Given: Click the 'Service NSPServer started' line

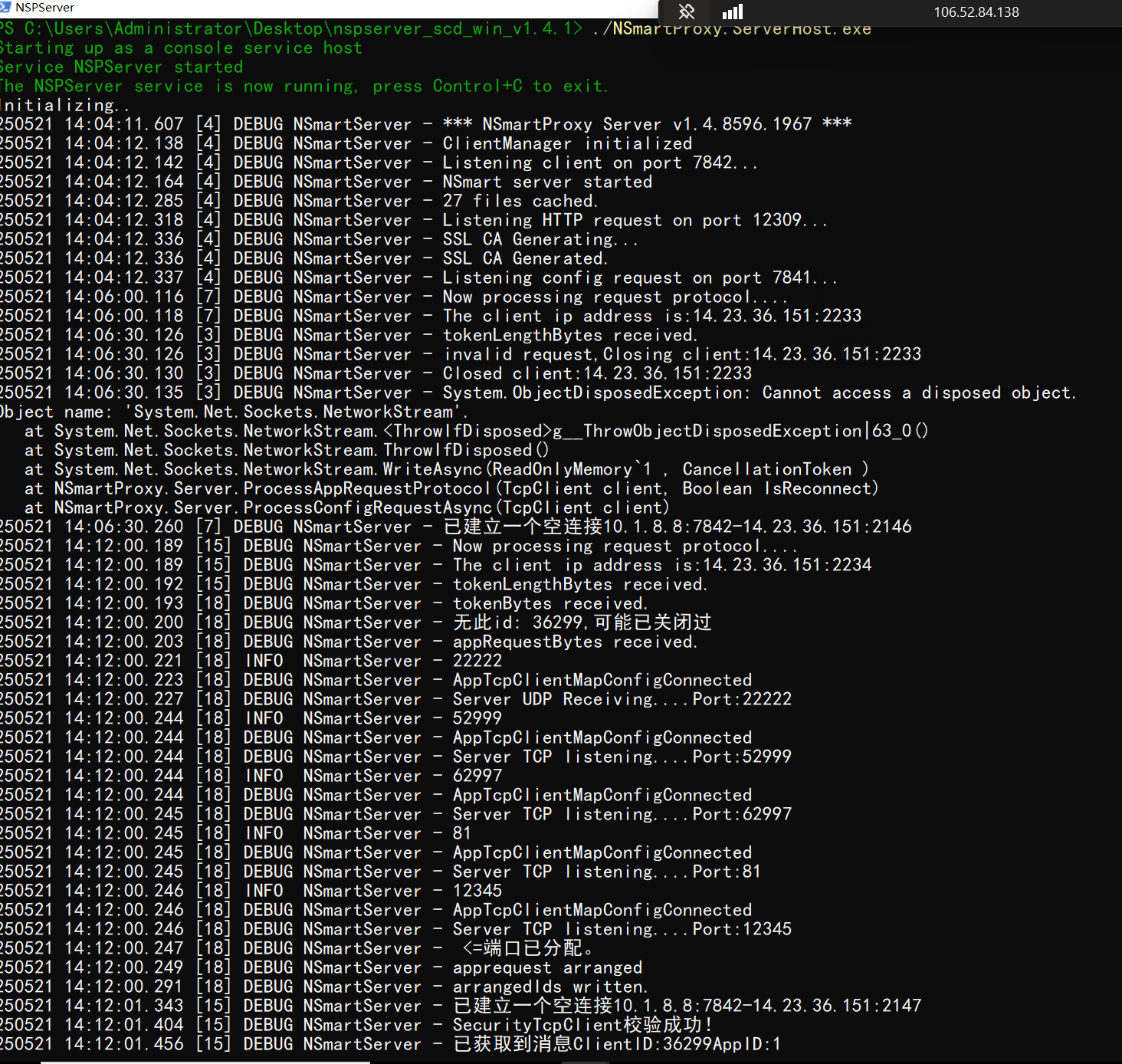Looking at the screenshot, I should point(121,67).
